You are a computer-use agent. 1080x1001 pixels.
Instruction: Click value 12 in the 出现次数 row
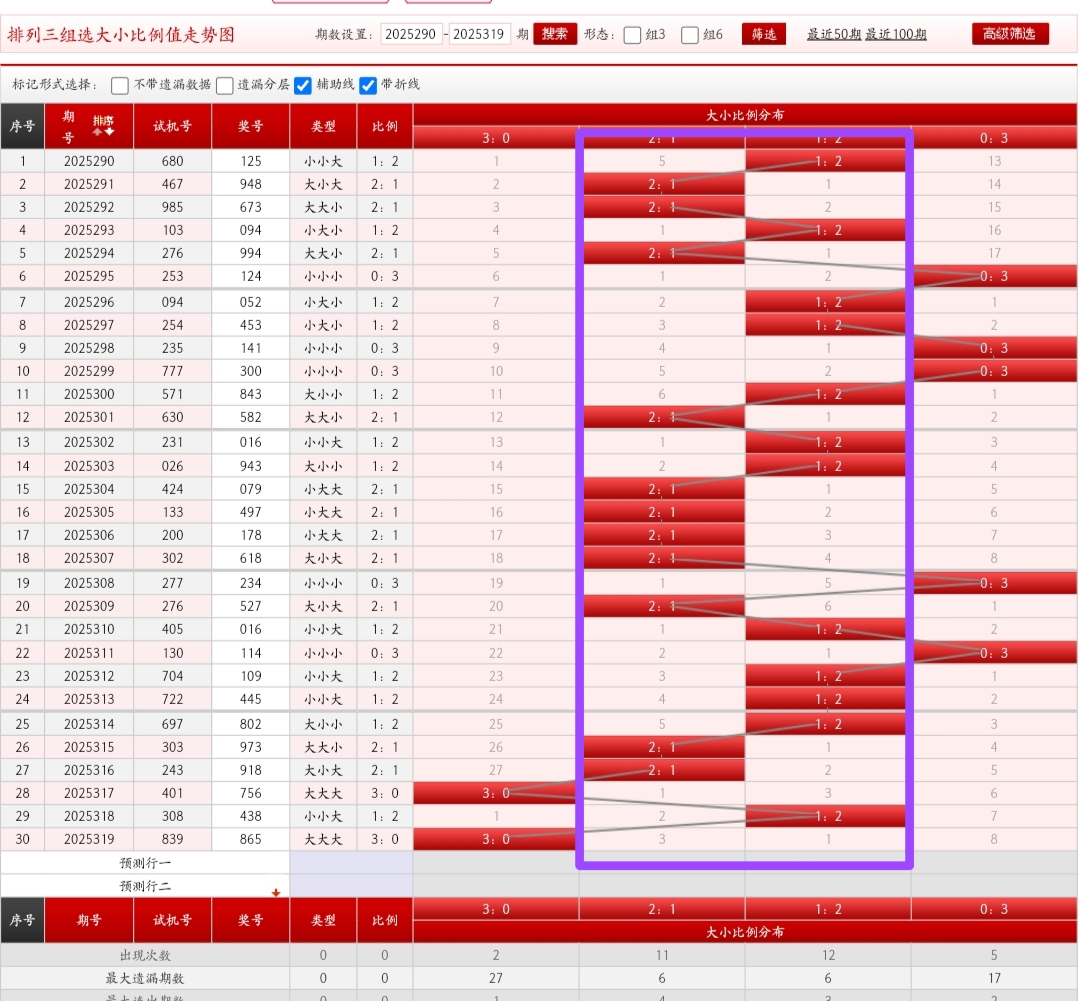click(828, 956)
